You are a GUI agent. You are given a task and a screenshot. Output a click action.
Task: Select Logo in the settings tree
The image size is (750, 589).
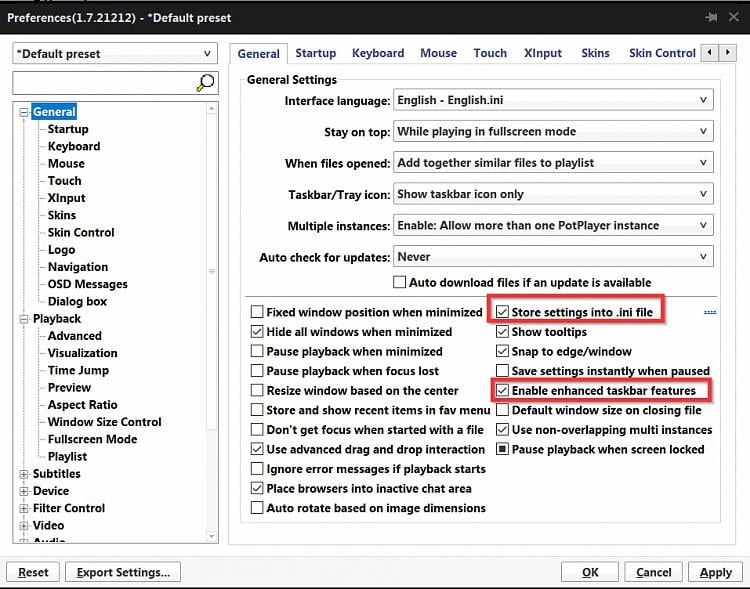(61, 250)
